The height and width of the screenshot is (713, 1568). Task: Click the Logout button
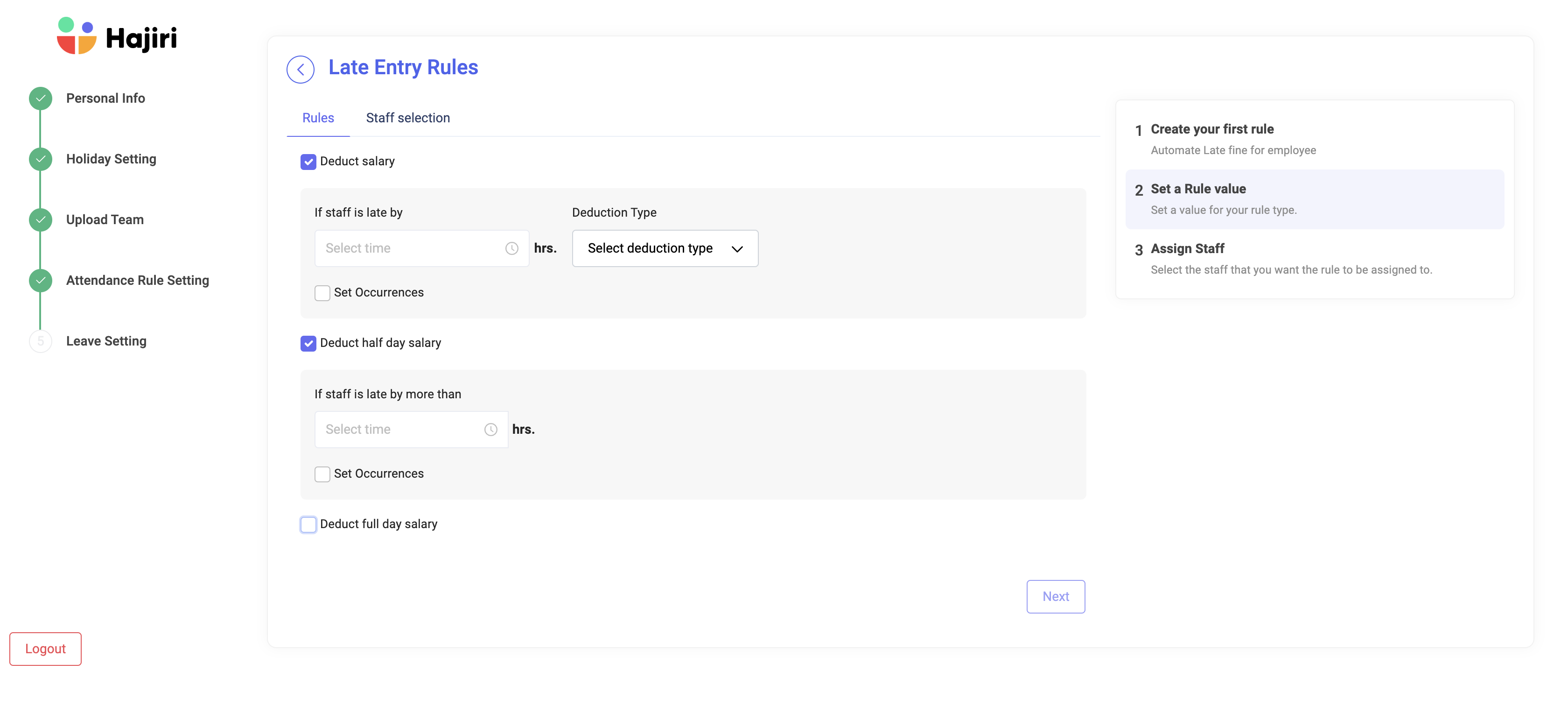coord(45,649)
